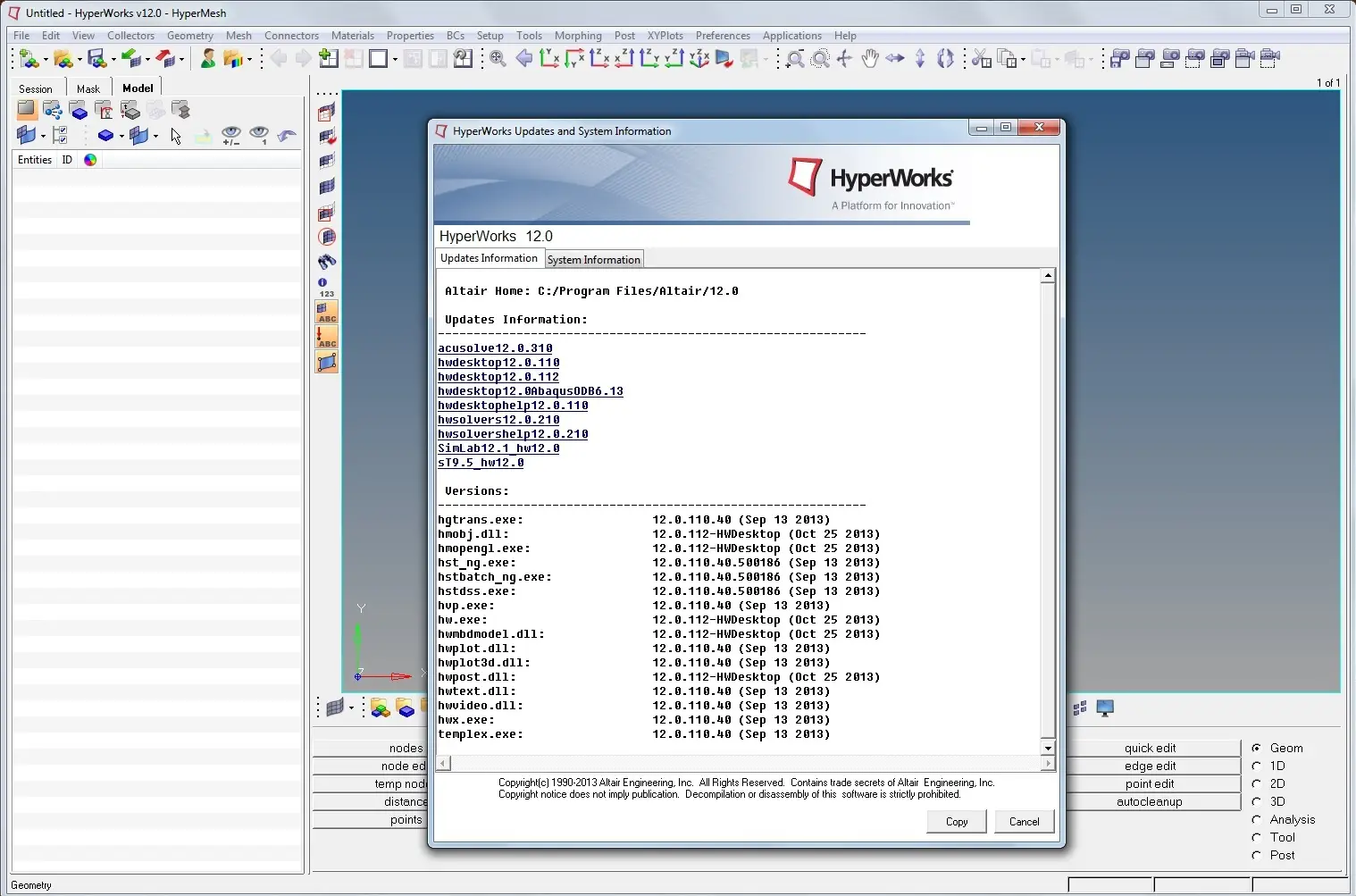
Task: Select the Post radio button
Action: pyautogui.click(x=1256, y=855)
